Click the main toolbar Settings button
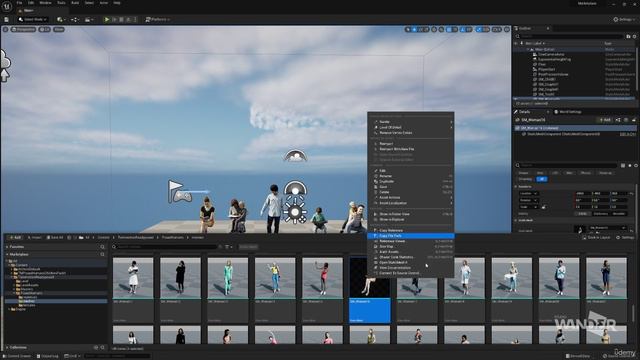Screen dimensions: 640x360 624,19
